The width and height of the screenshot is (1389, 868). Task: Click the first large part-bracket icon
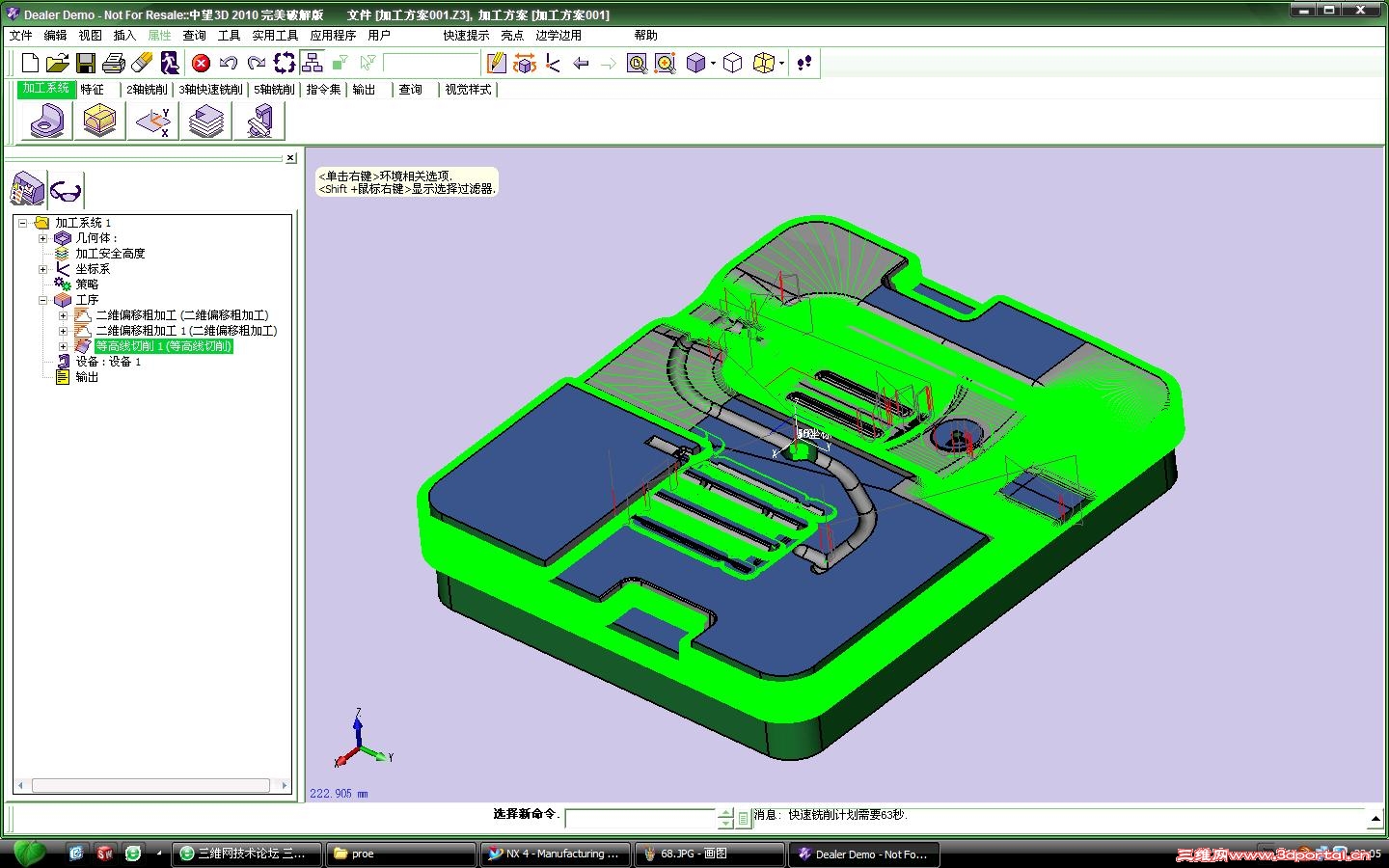(x=46, y=121)
